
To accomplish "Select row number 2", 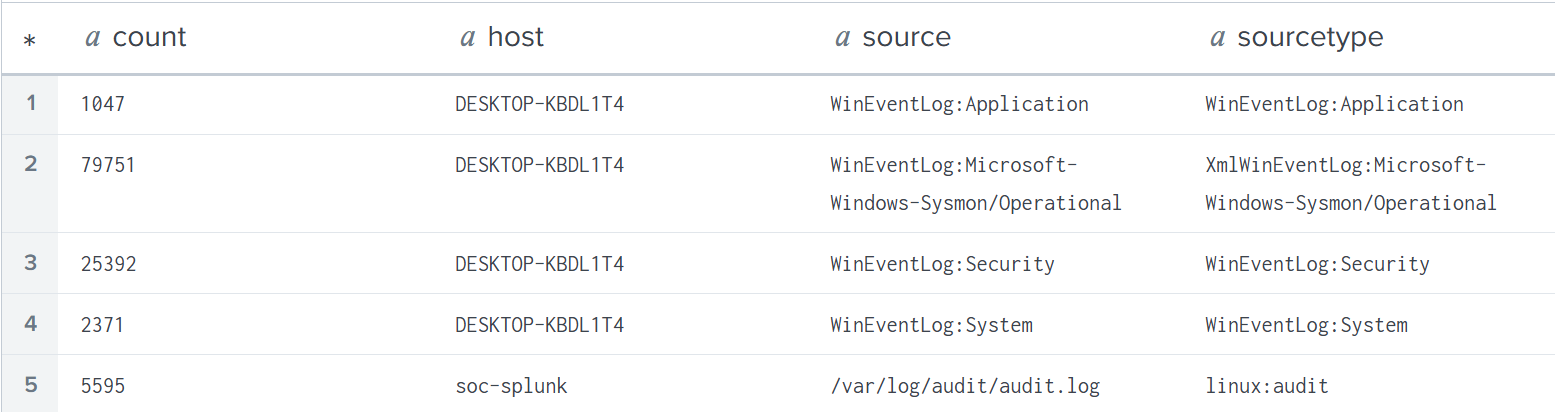I will point(31,164).
